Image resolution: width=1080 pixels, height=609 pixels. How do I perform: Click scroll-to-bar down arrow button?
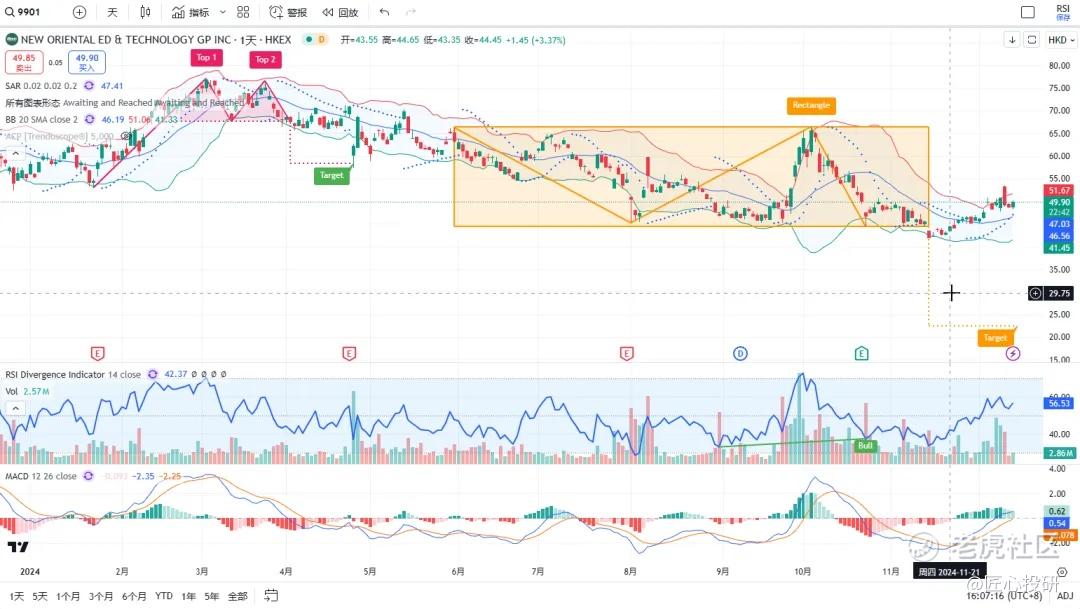click(1012, 40)
